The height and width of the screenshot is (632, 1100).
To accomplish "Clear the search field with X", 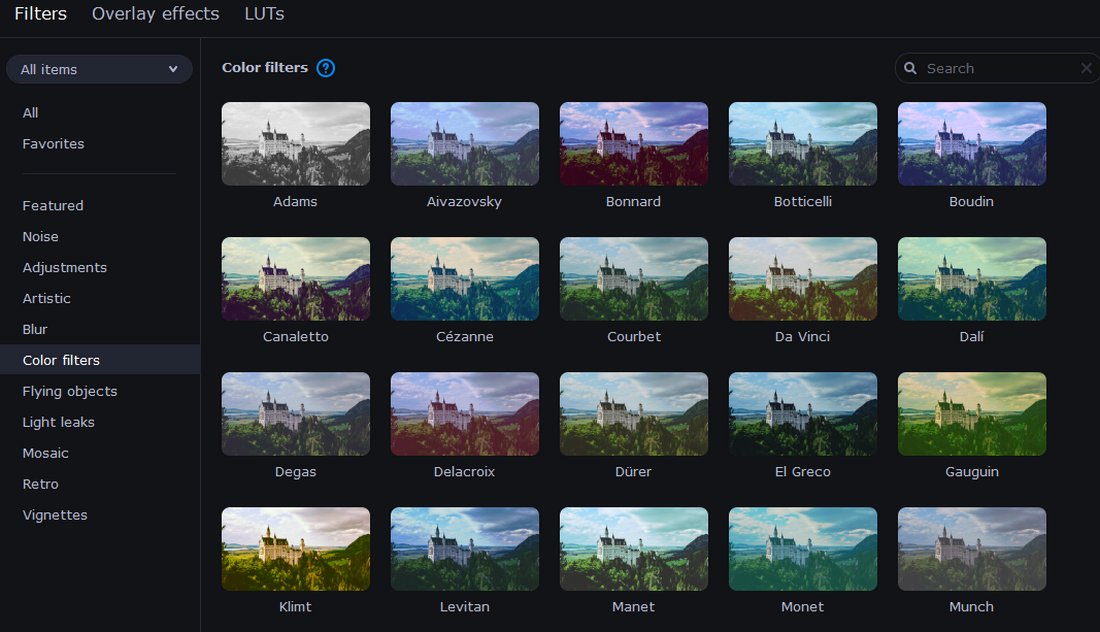I will click(1086, 68).
